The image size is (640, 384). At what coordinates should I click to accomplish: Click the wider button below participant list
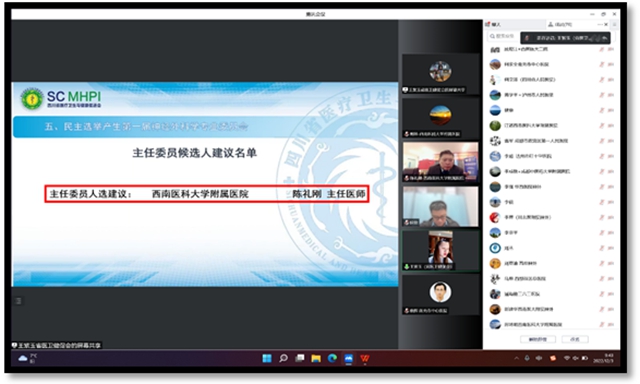point(538,339)
